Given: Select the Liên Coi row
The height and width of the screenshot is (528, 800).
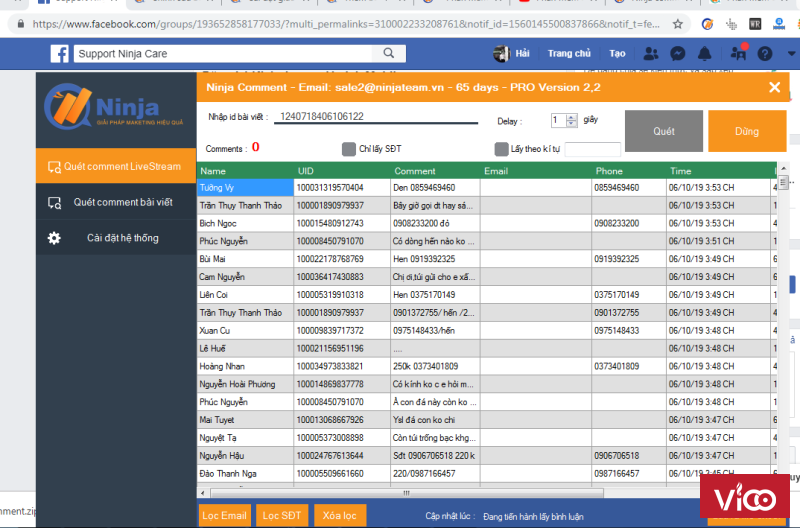Looking at the screenshot, I should point(487,295).
